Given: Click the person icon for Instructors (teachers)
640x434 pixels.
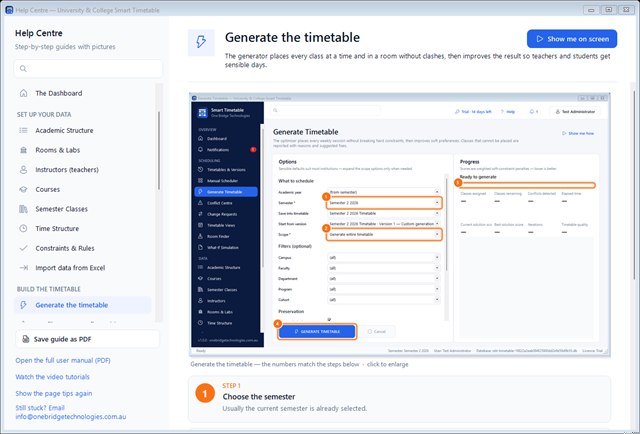Looking at the screenshot, I should [23, 169].
